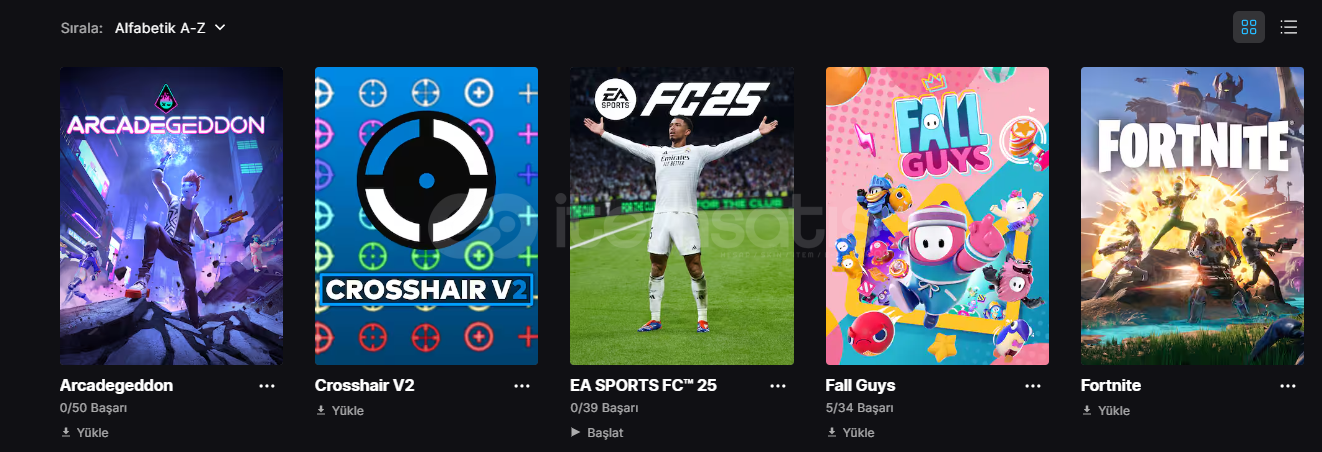This screenshot has width=1322, height=452.
Task: Open Arcadegeddon three-dot options menu
Action: point(267,386)
